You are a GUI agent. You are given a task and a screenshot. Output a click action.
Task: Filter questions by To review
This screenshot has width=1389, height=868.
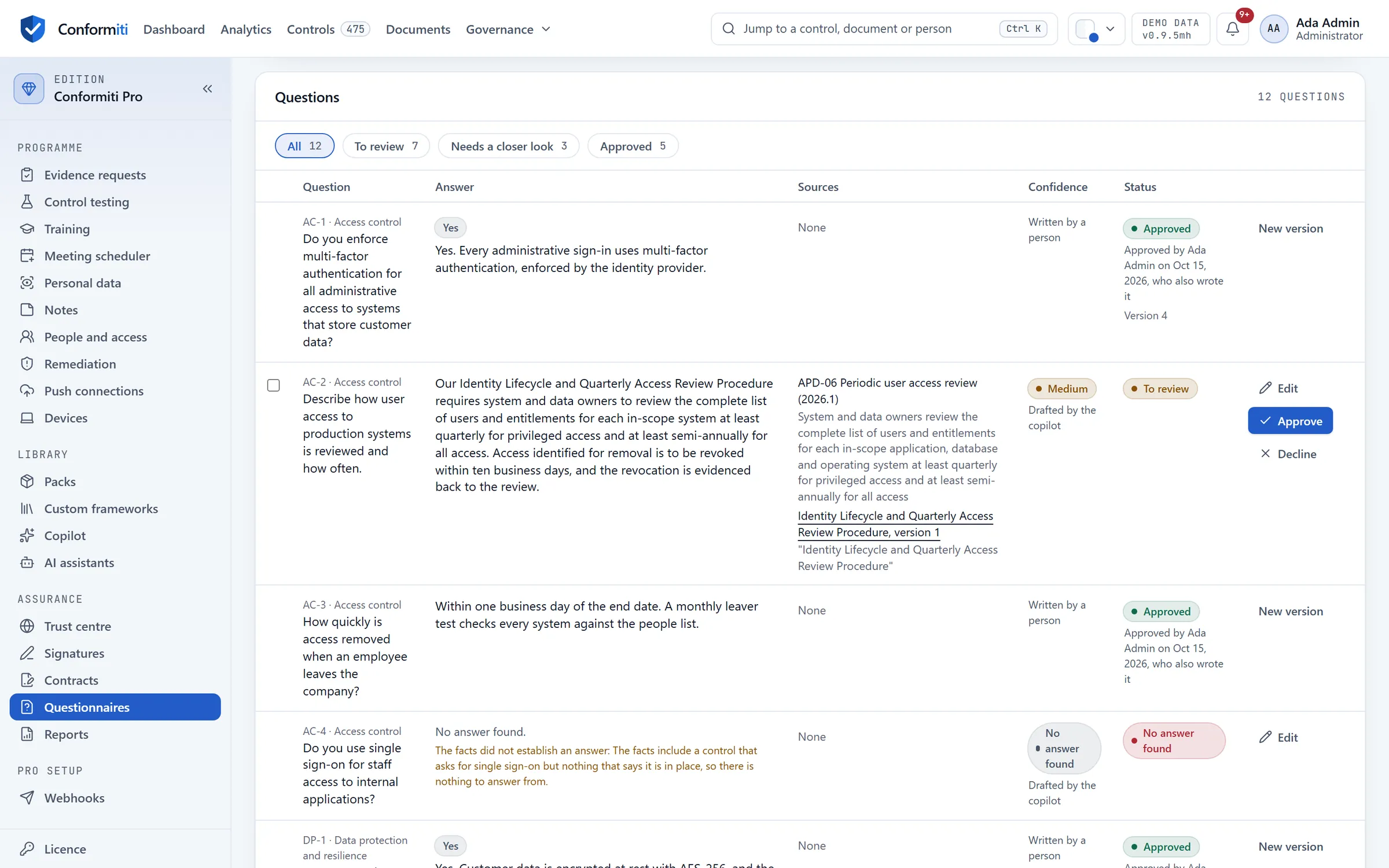click(386, 146)
